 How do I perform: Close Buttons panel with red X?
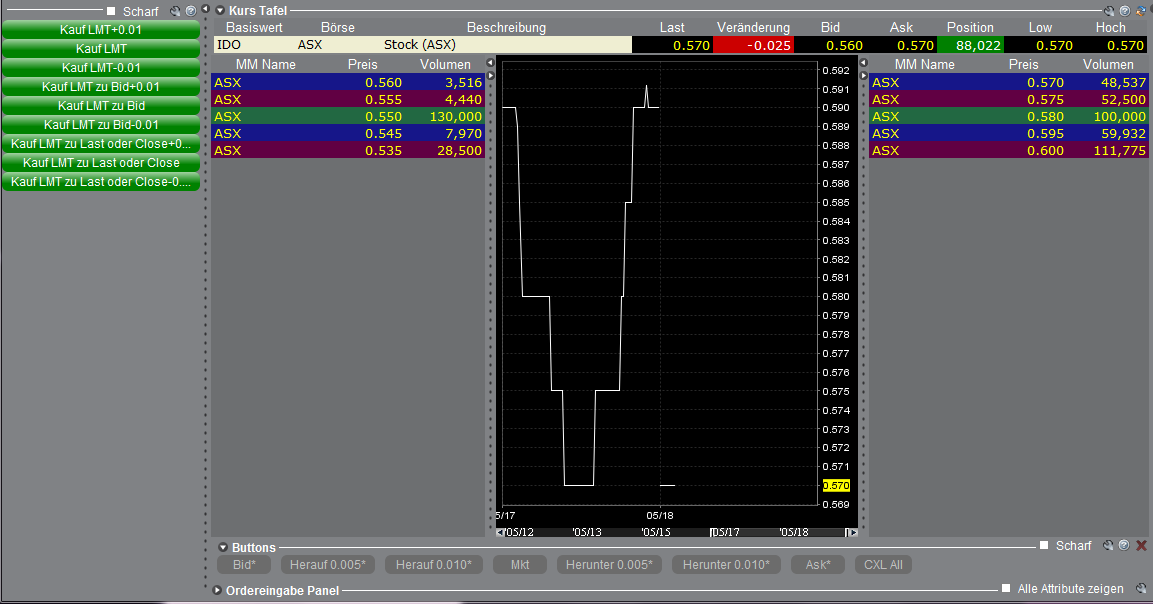[1141, 546]
